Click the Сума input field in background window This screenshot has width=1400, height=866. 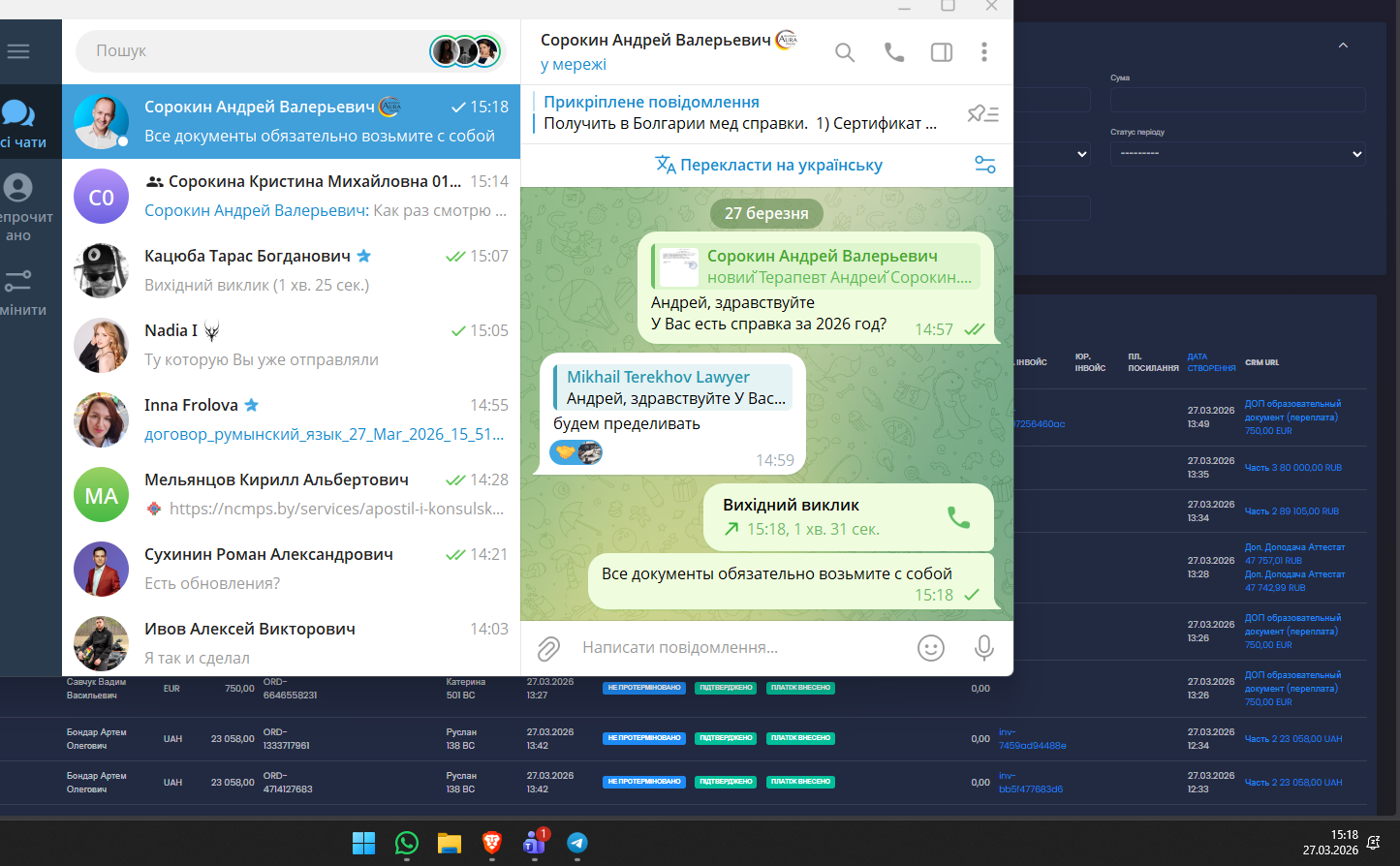(1237, 100)
